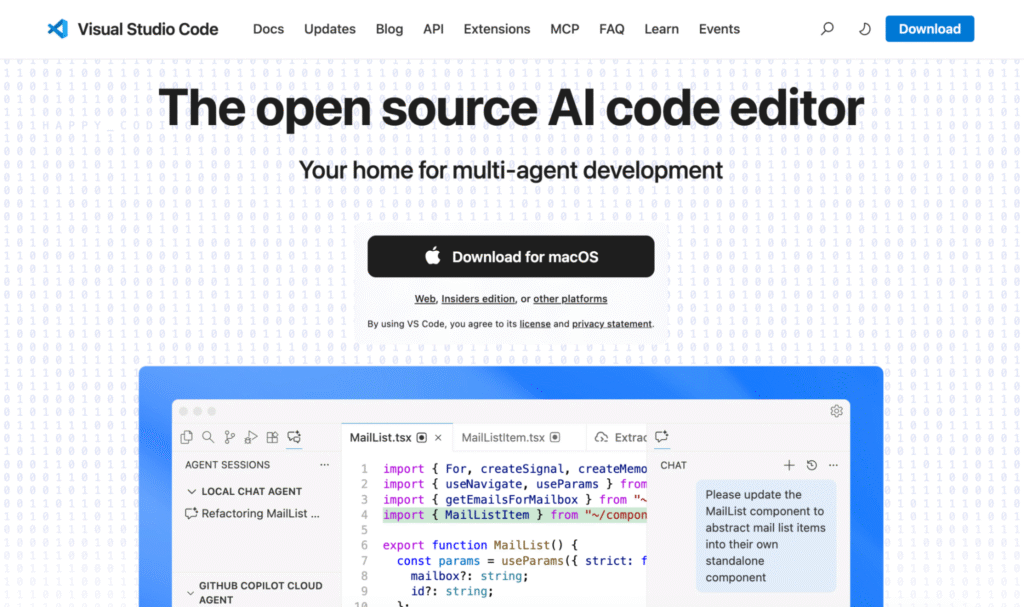Screen dimensions: 1024x607
Task: Open the Run and Debug icon
Action: pos(251,437)
